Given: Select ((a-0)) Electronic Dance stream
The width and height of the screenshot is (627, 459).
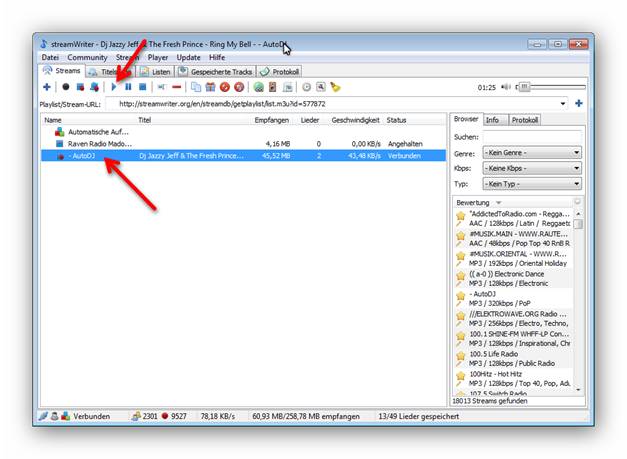Looking at the screenshot, I should click(x=514, y=278).
